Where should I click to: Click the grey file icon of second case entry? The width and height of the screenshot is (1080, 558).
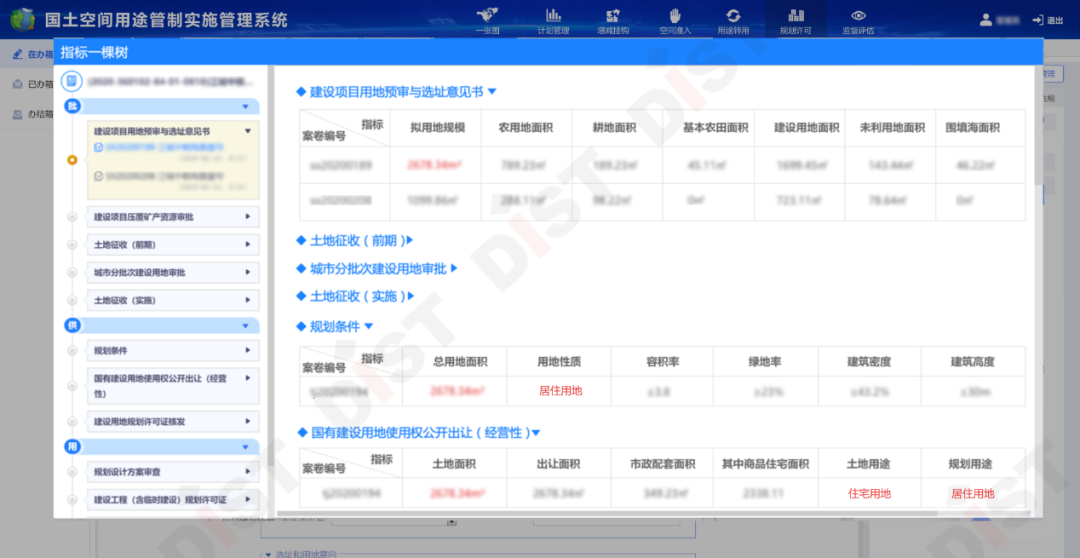pos(98,176)
